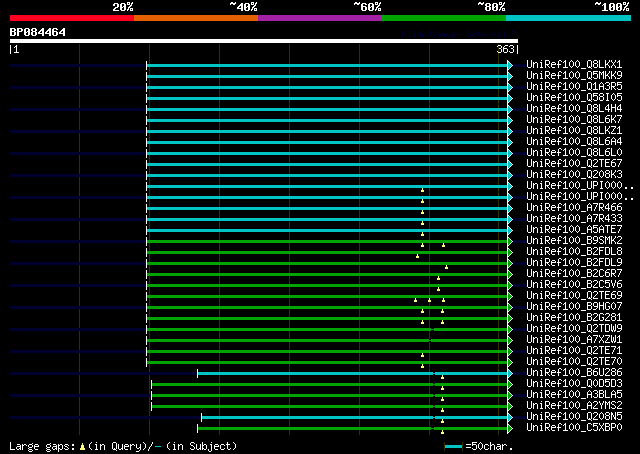640x454 pixels.
Task: Click the ~80% legend label
Action: pos(491,7)
